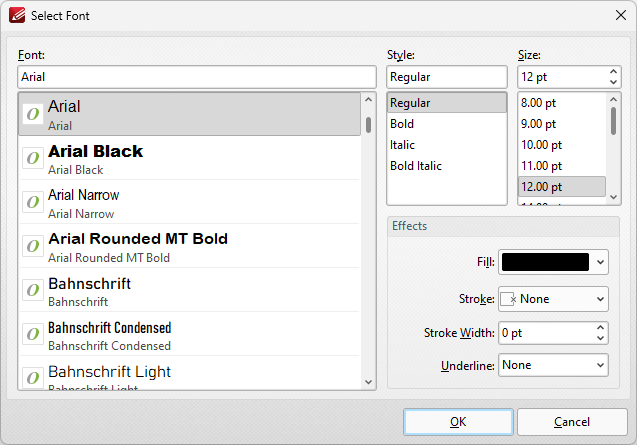Click the no-stroke icon in Stroke dropdown
The image size is (637, 445).
pos(508,300)
